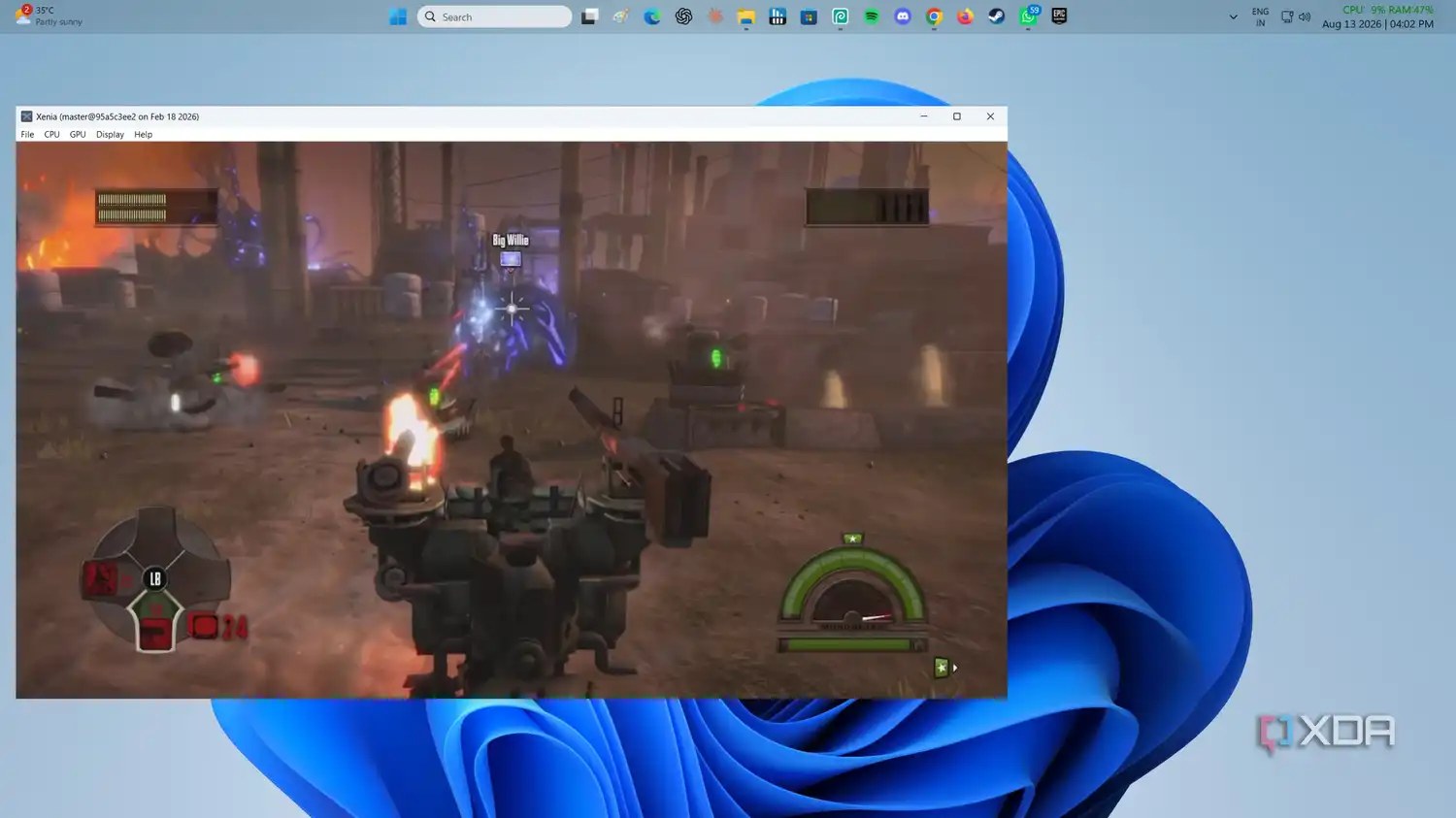Open the Help menu in Xenia

[x=143, y=135]
